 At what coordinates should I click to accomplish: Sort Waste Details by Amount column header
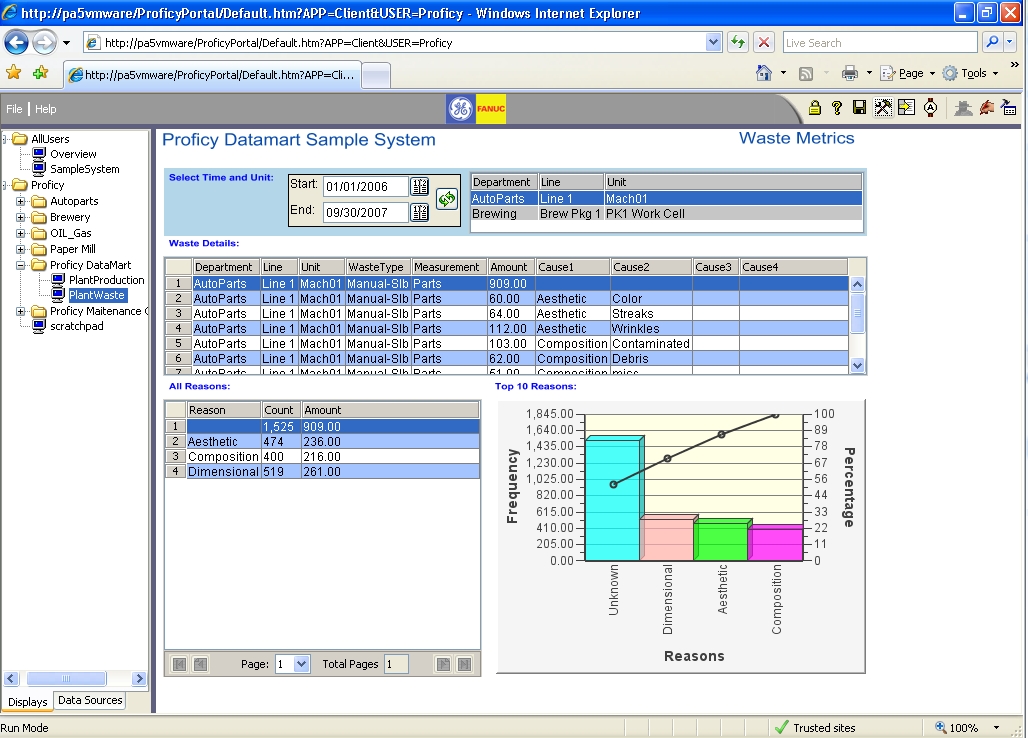pos(511,267)
